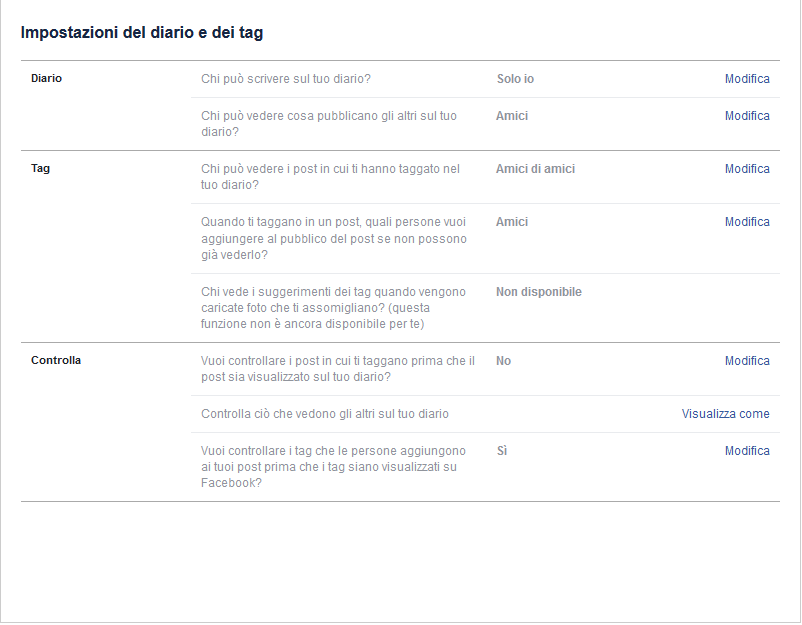Select the 'Chi può vedere cosa pubblicano' row

coord(485,124)
